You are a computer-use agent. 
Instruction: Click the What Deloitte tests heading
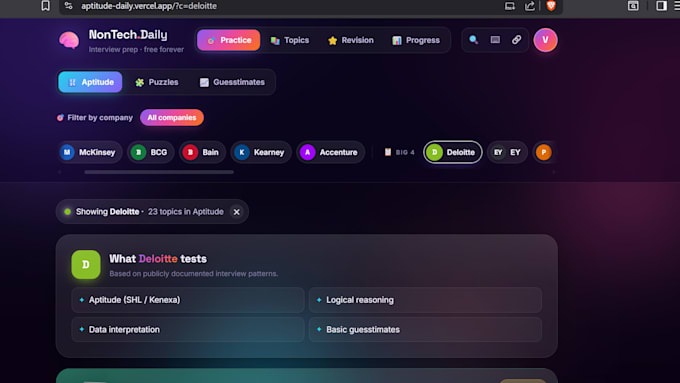pos(158,259)
